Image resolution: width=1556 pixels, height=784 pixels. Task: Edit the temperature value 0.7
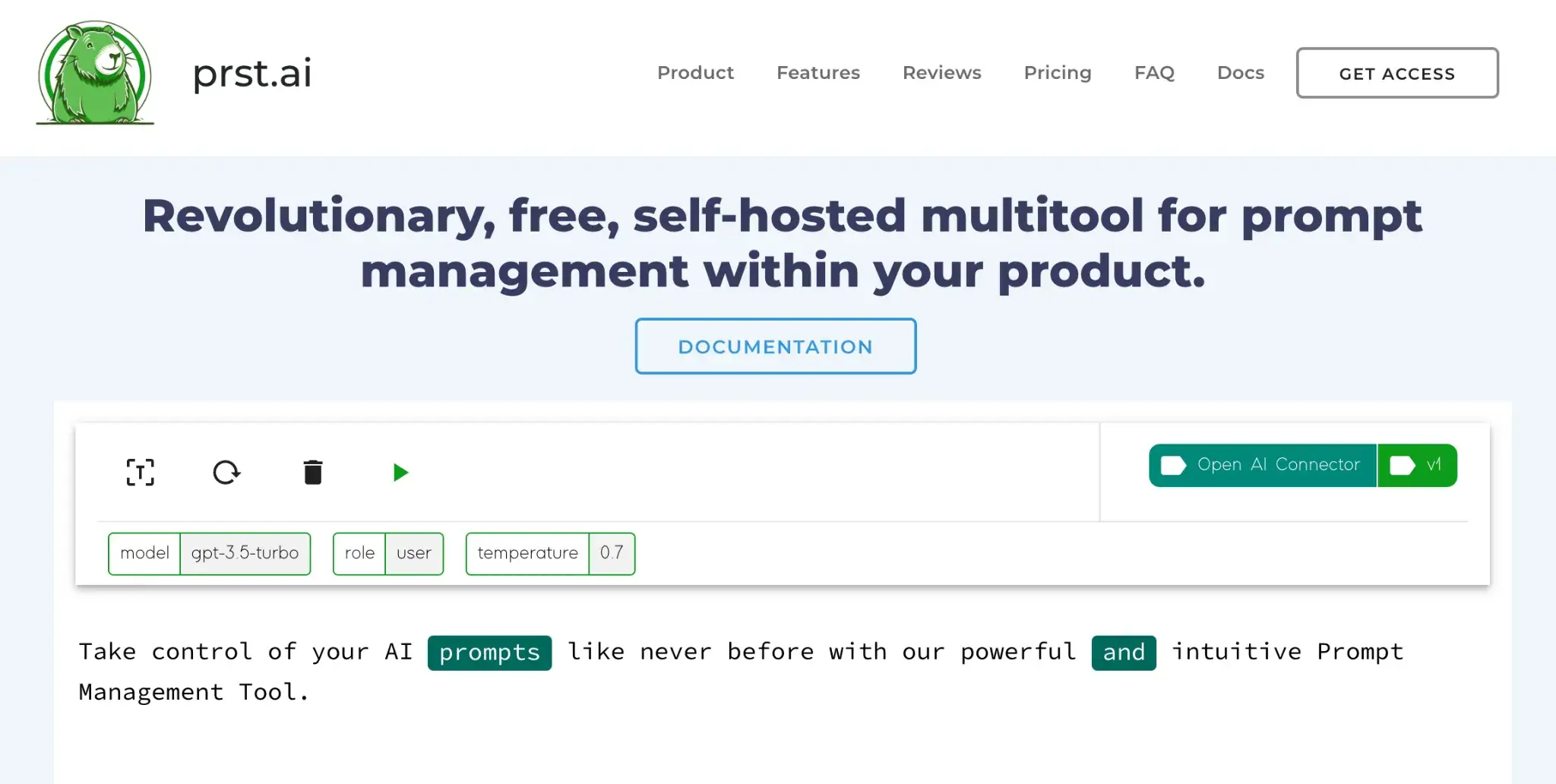pos(612,553)
